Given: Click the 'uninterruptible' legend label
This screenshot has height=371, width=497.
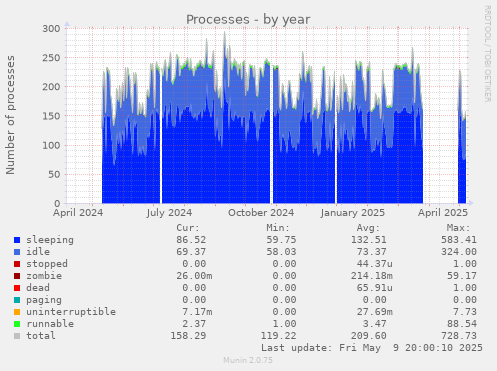Looking at the screenshot, I should (71, 312).
